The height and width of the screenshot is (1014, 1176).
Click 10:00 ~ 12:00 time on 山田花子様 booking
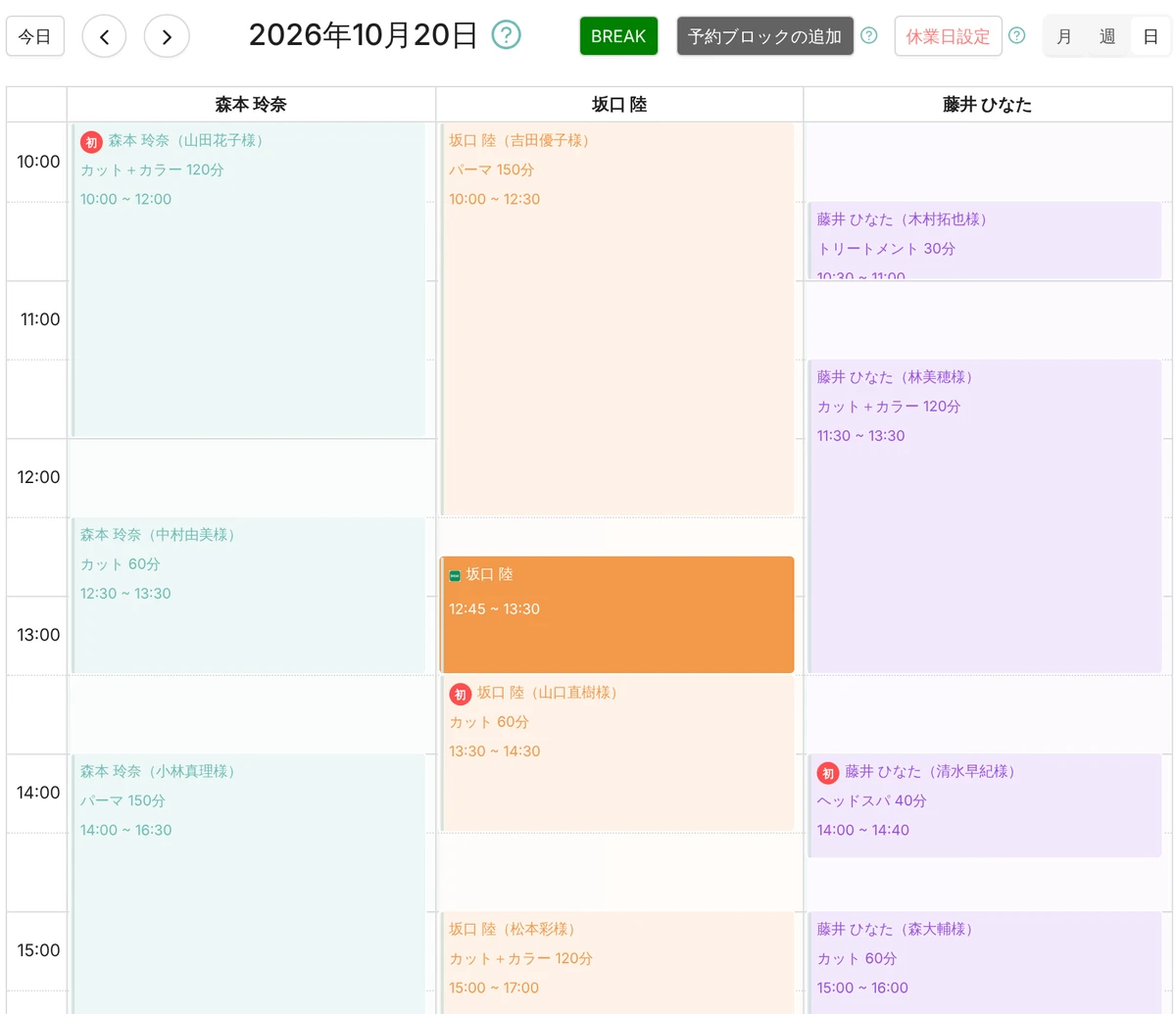126,200
